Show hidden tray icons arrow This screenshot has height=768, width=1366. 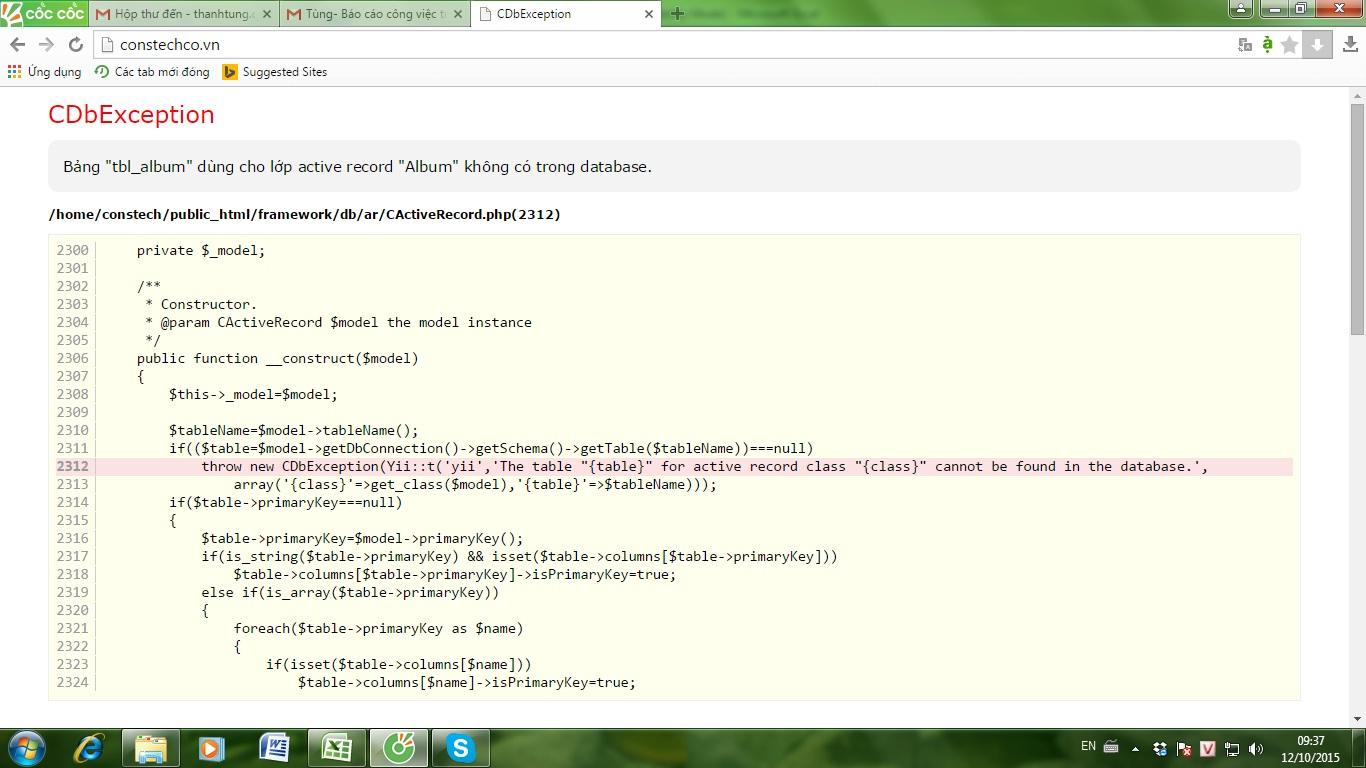[1136, 748]
